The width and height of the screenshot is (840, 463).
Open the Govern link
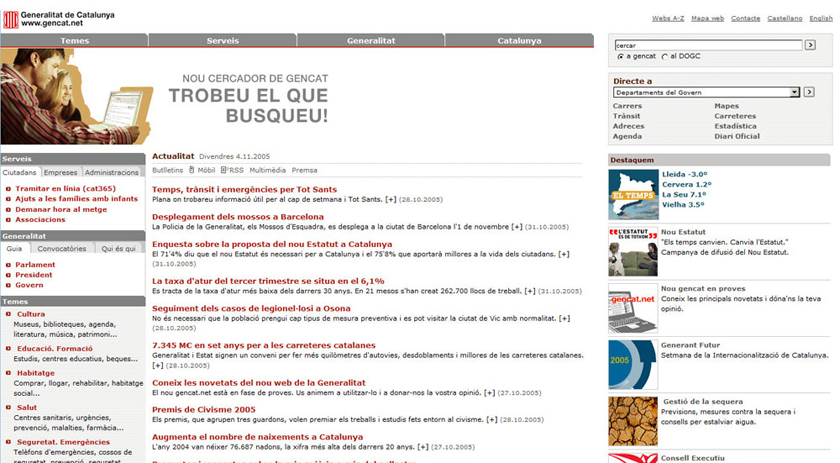[x=29, y=285]
